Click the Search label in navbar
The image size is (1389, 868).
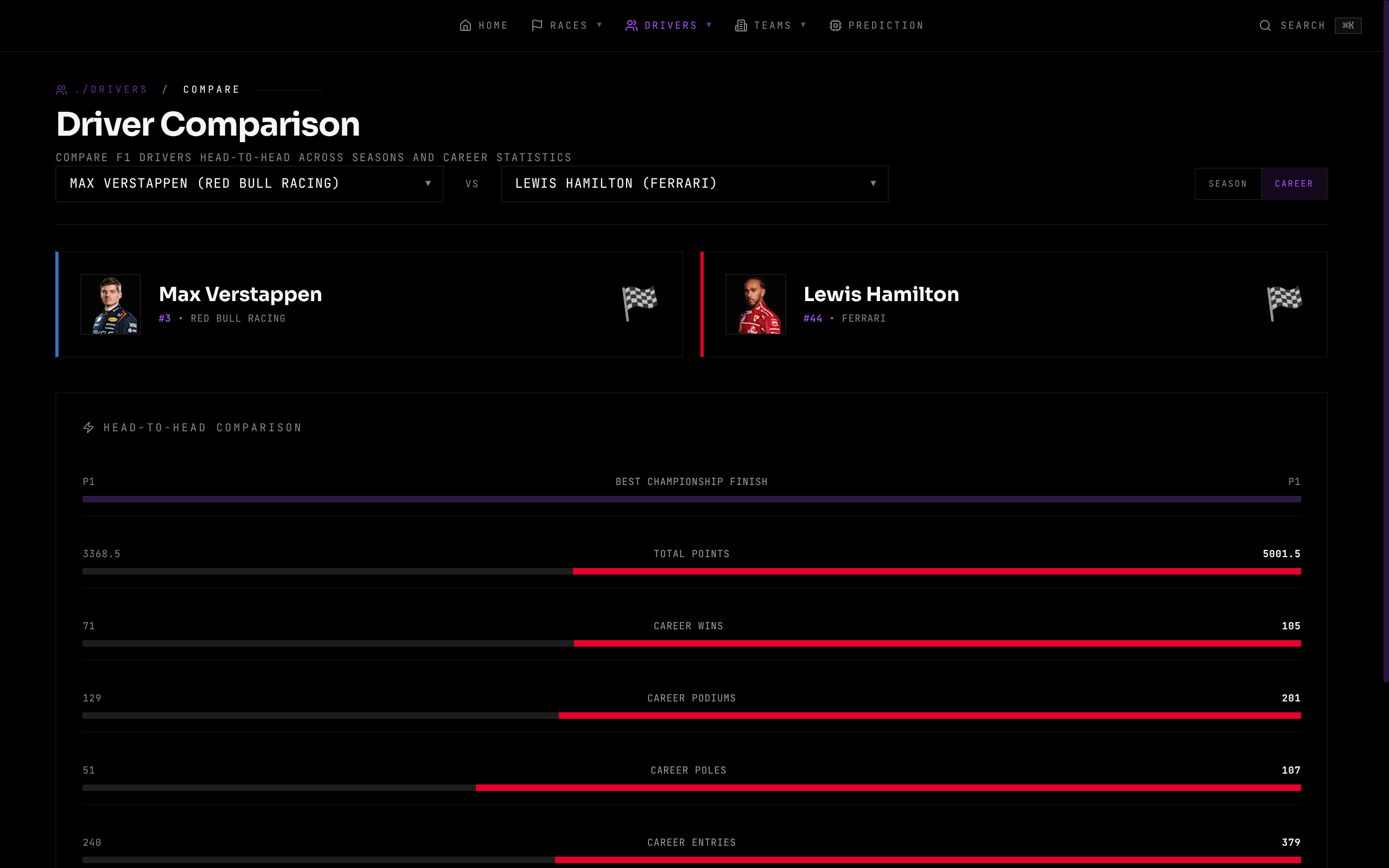[x=1303, y=25]
